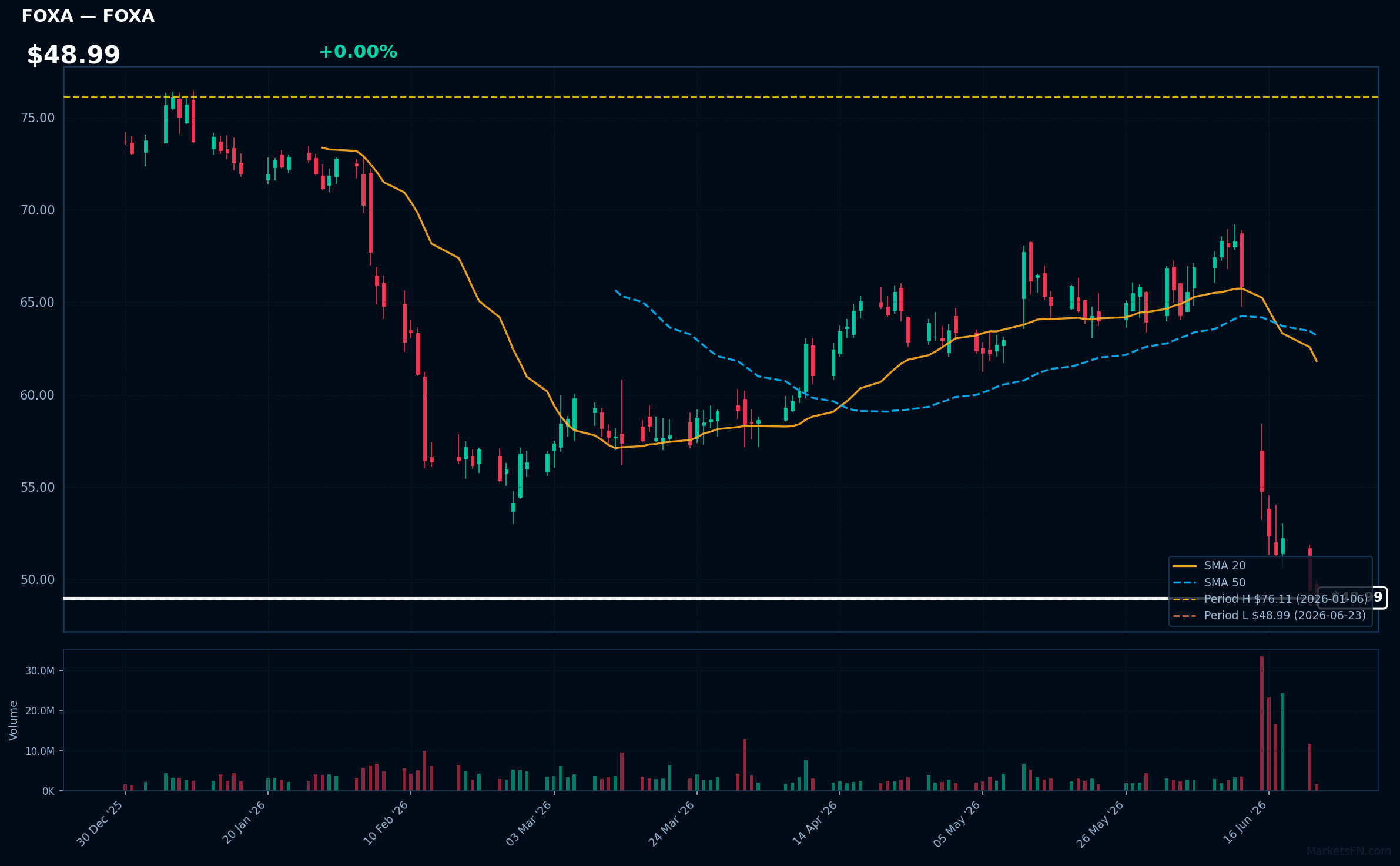Click the Period H $76.11 legend entry
This screenshot has height=866, width=1400.
coord(1270,599)
